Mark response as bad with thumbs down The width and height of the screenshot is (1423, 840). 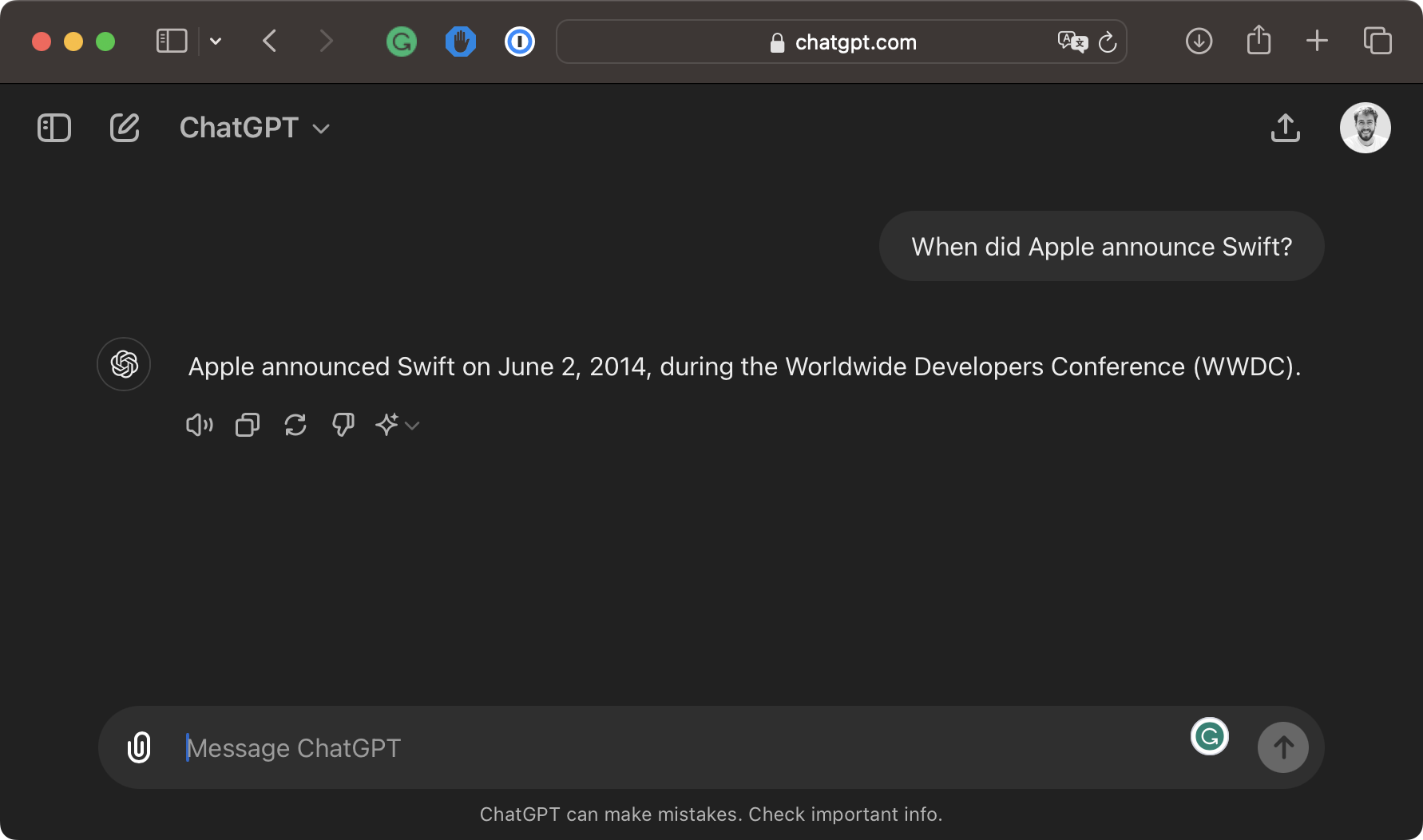(x=343, y=425)
